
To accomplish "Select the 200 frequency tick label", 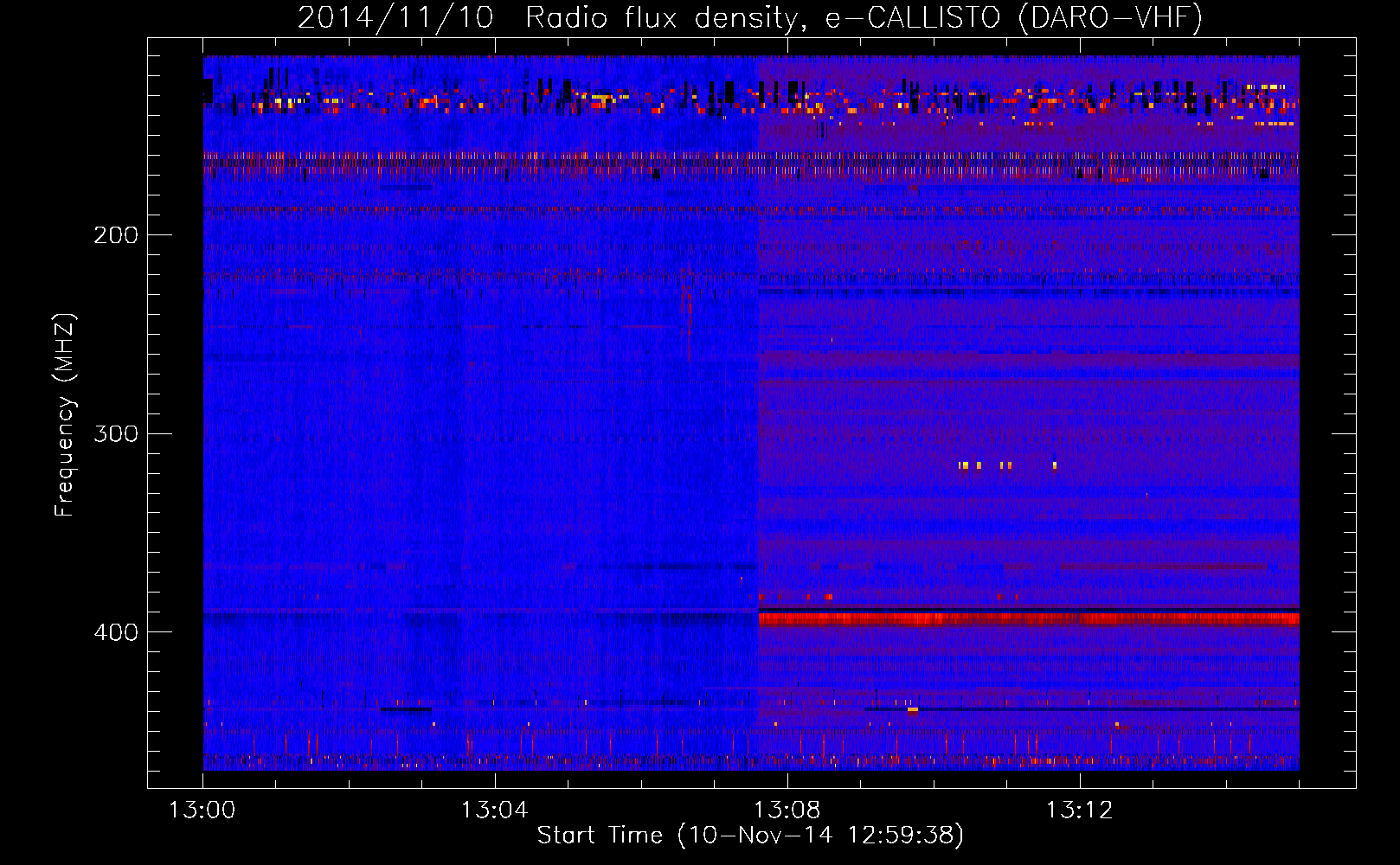I will [116, 234].
